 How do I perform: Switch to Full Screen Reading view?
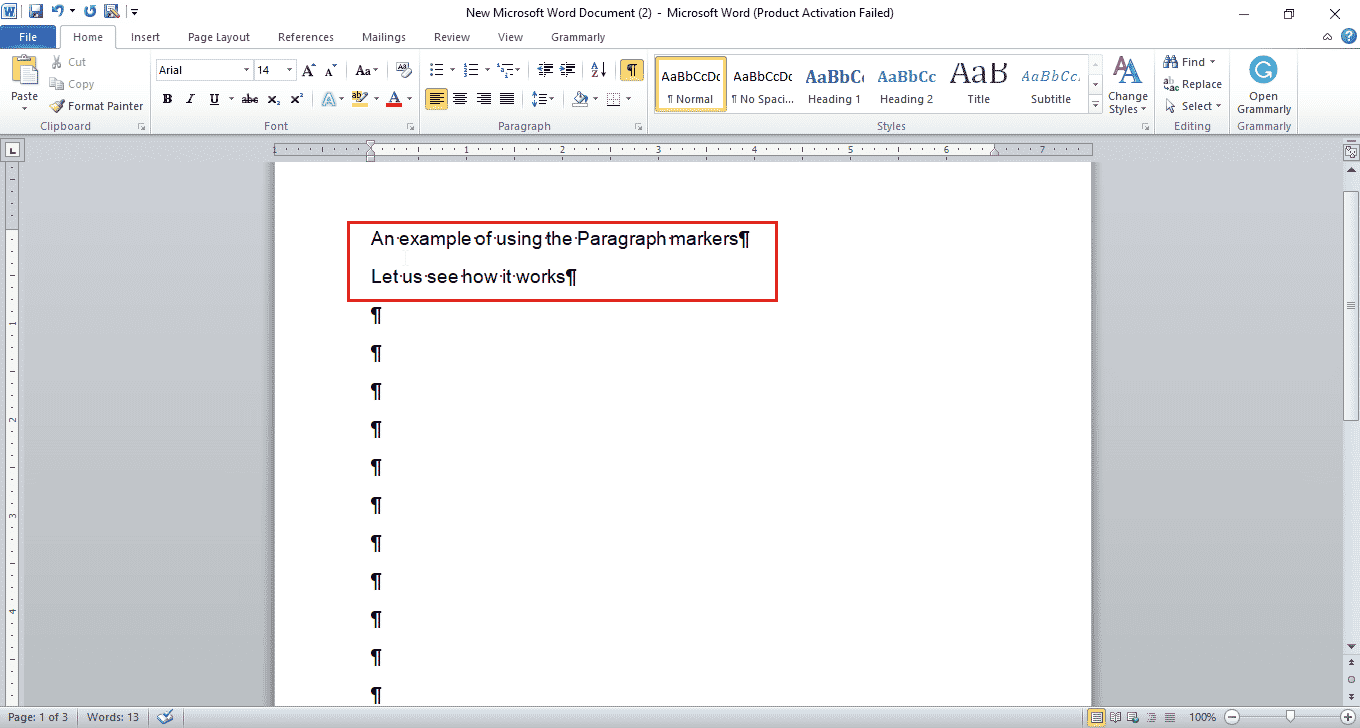pyautogui.click(x=1114, y=717)
